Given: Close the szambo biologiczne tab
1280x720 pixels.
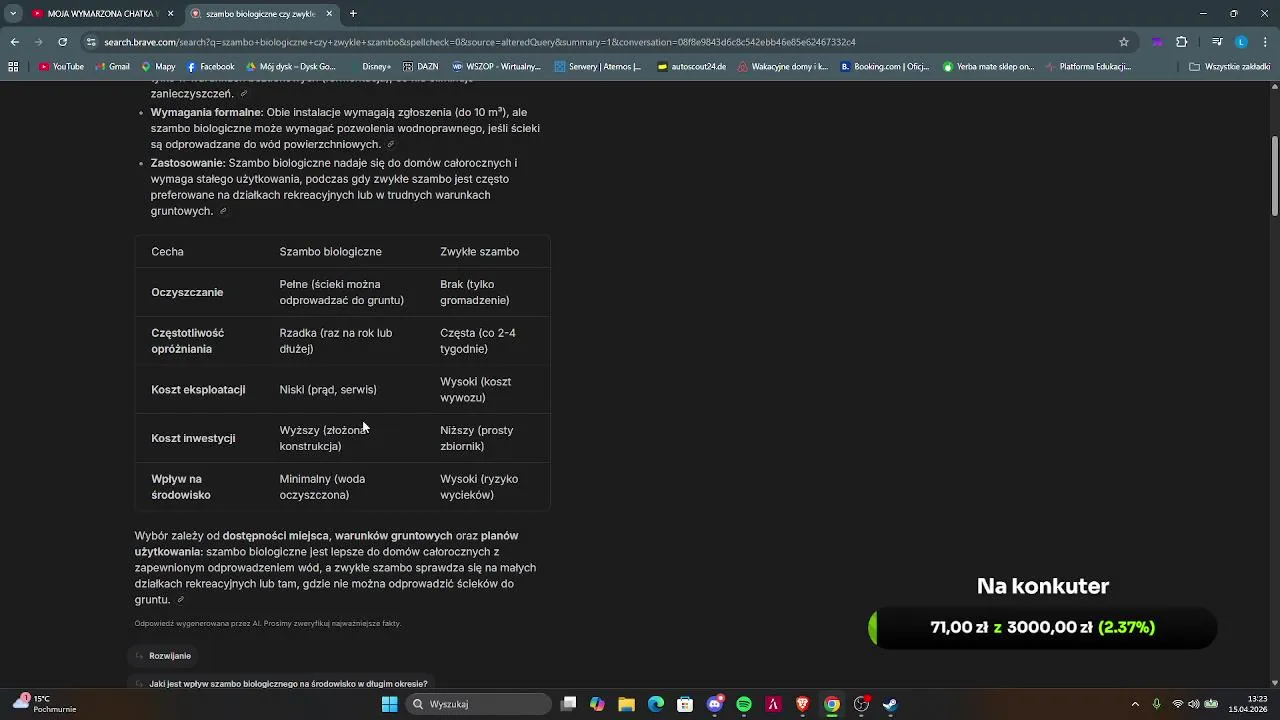Looking at the screenshot, I should 329,14.
